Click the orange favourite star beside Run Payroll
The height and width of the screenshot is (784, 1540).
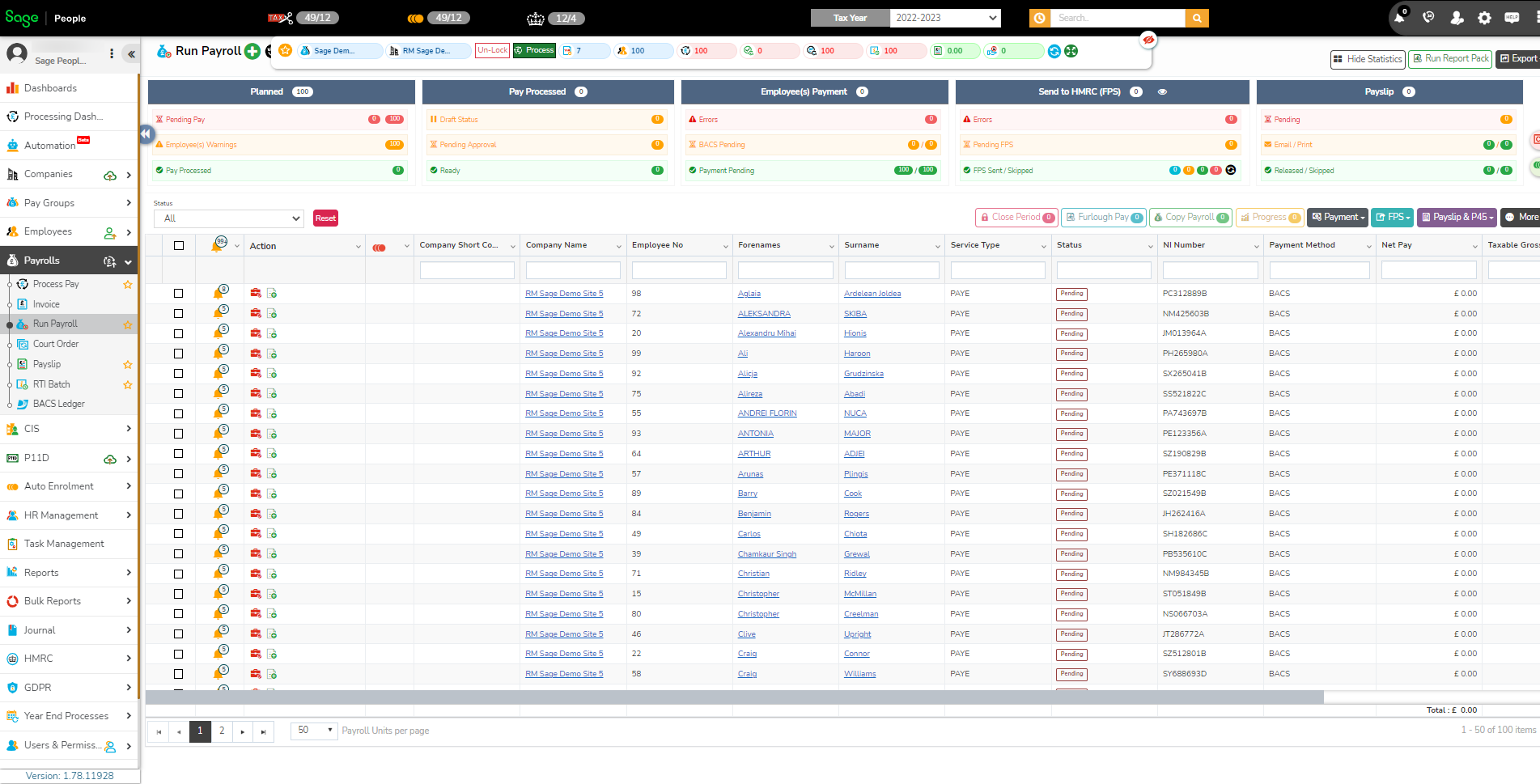coord(285,50)
